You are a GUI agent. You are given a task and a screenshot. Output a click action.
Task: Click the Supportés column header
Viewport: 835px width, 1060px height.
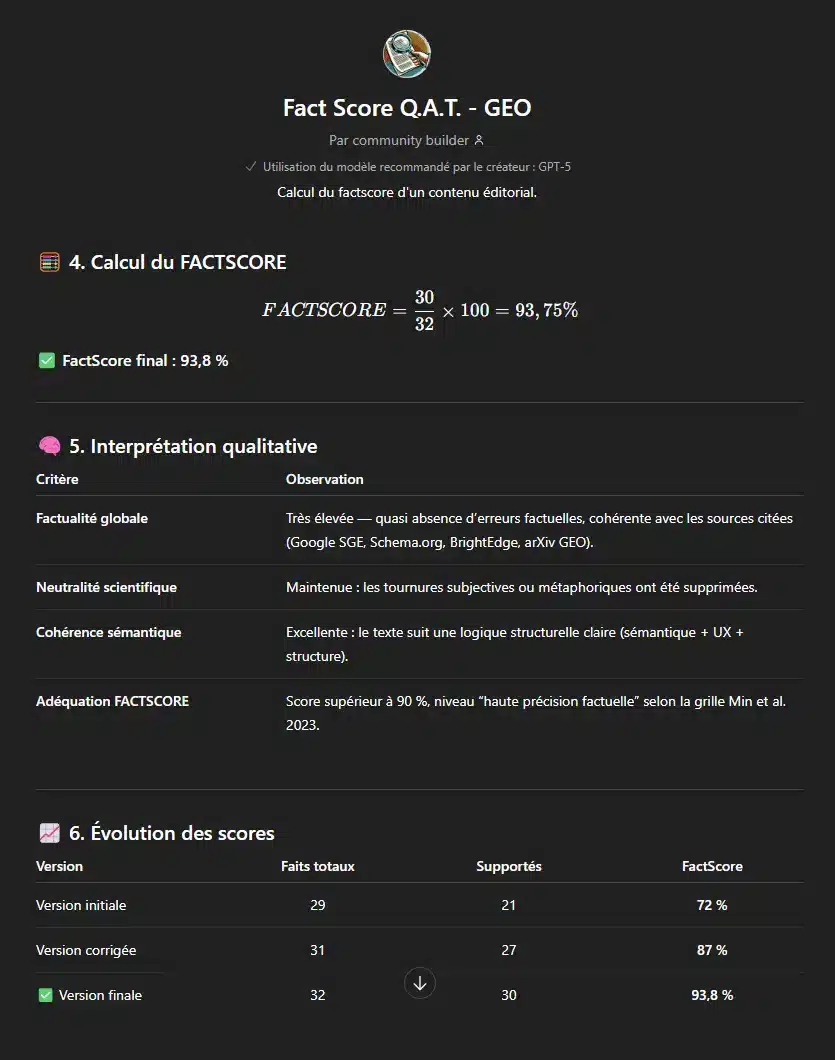509,866
